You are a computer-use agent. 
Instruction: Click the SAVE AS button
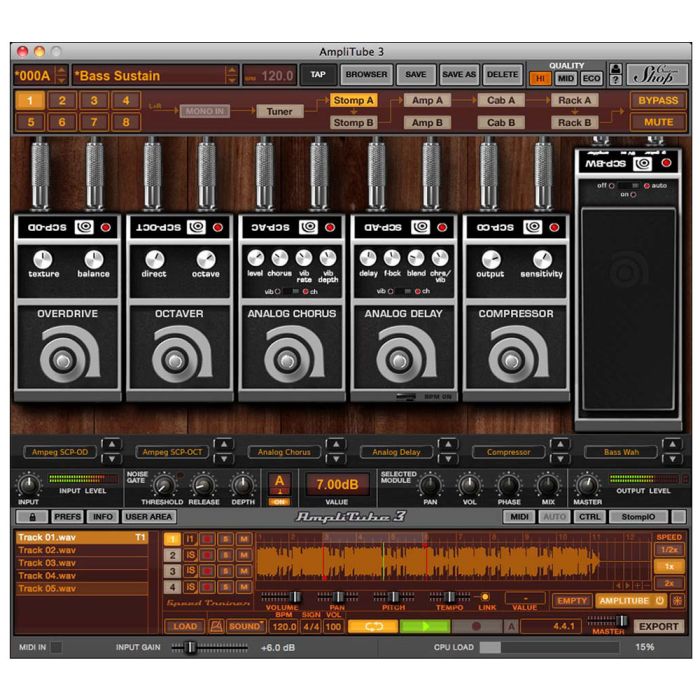(x=459, y=75)
